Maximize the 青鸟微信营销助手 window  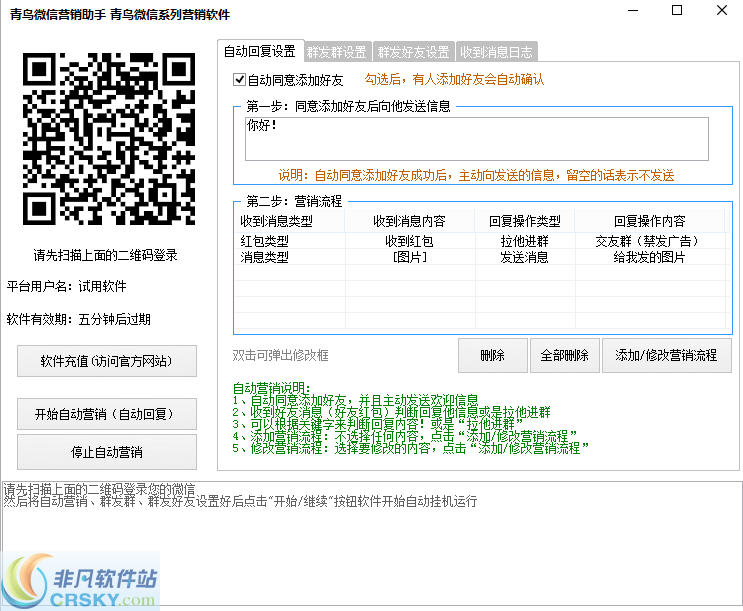[677, 10]
